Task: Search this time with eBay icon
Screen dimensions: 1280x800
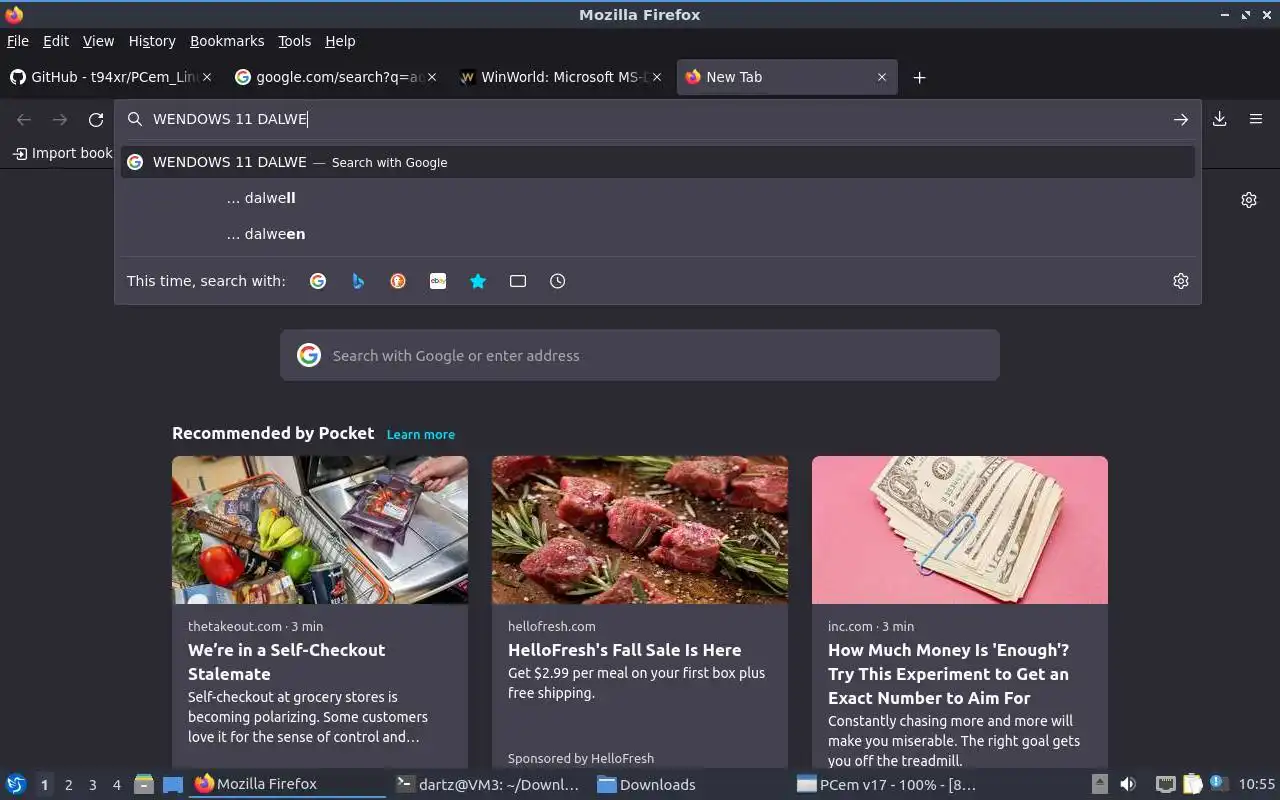Action: click(438, 281)
